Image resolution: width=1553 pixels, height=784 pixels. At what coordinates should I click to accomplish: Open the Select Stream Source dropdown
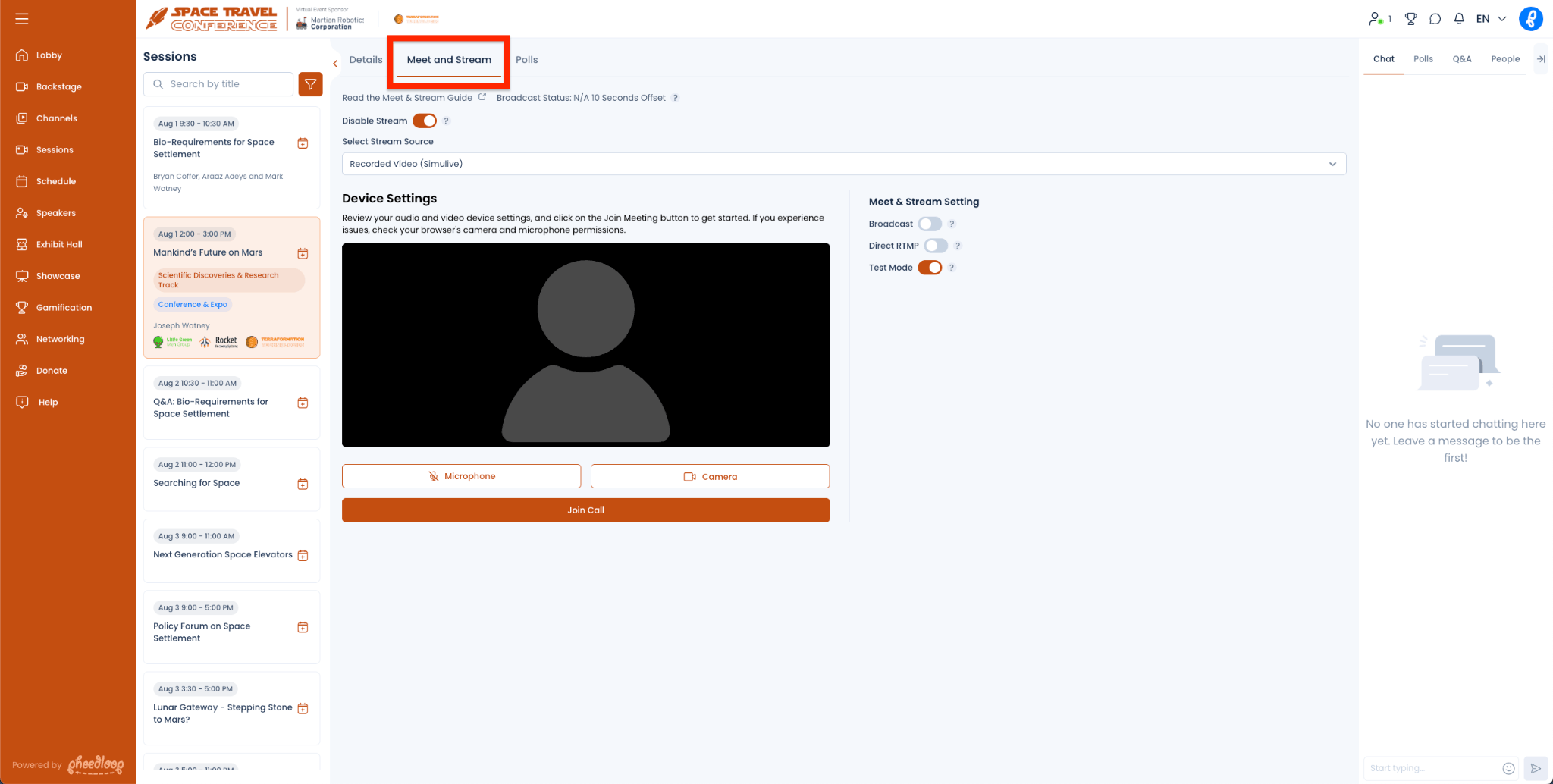pyautogui.click(x=844, y=164)
